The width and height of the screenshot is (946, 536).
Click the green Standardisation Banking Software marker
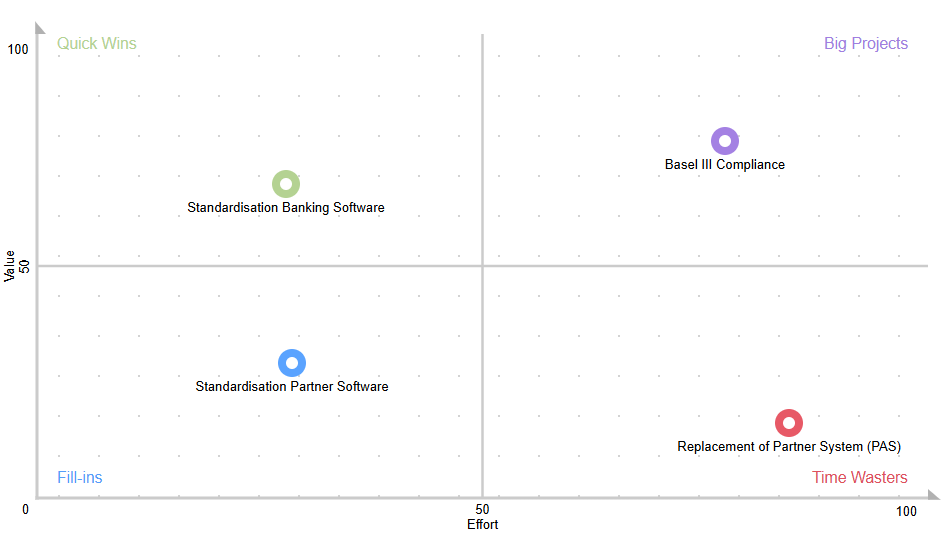286,184
